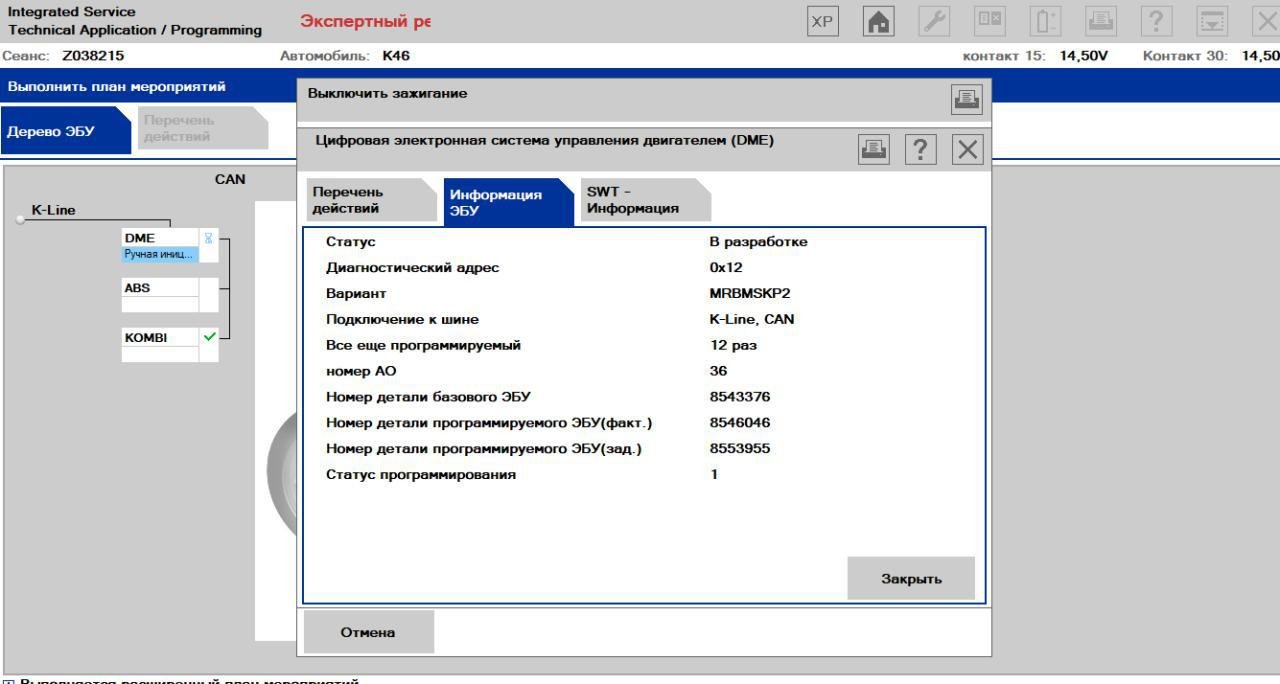Click the 'Отмена' button
This screenshot has width=1280, height=684.
pyautogui.click(x=369, y=632)
